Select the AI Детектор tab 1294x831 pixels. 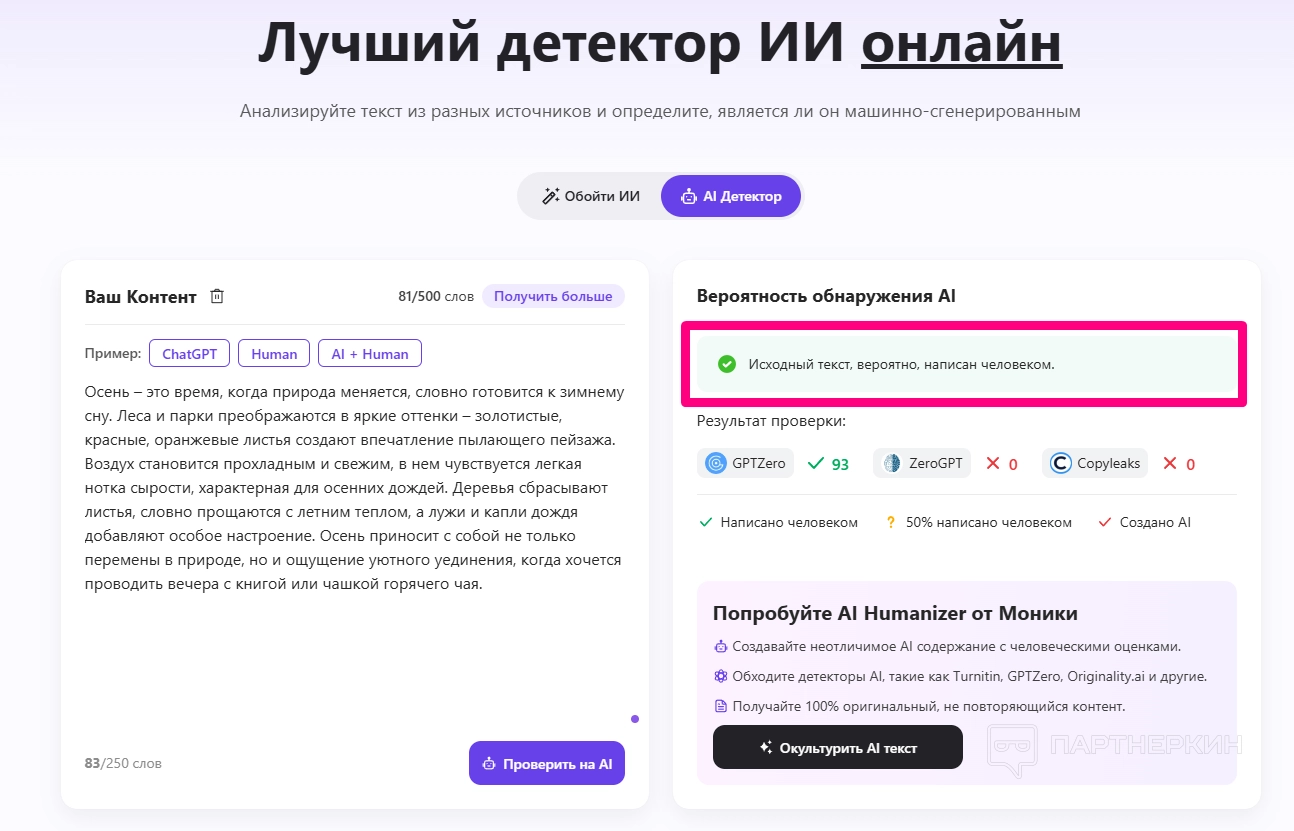click(731, 196)
